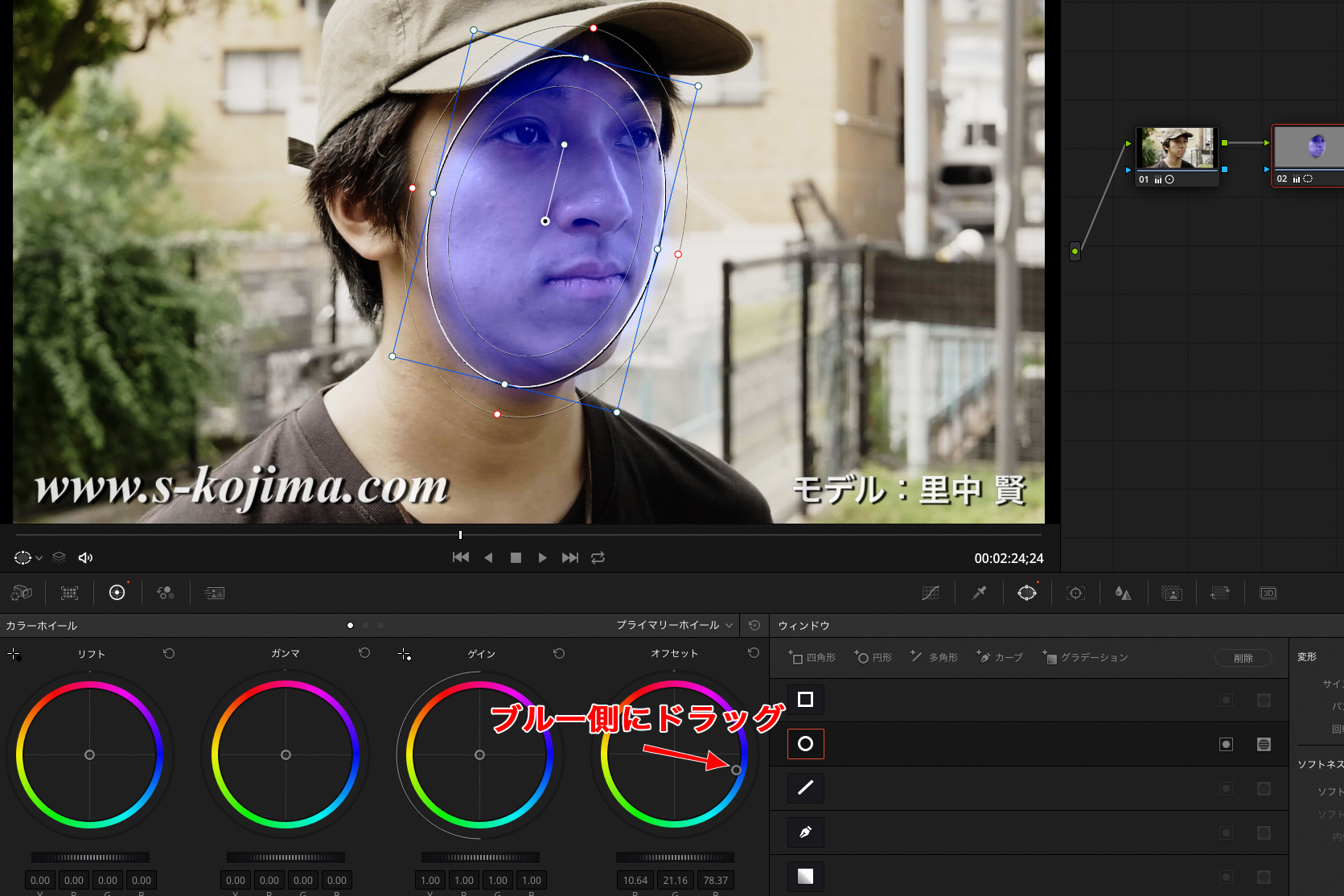Select node 01 thumbnail in node editor

coord(1177,149)
